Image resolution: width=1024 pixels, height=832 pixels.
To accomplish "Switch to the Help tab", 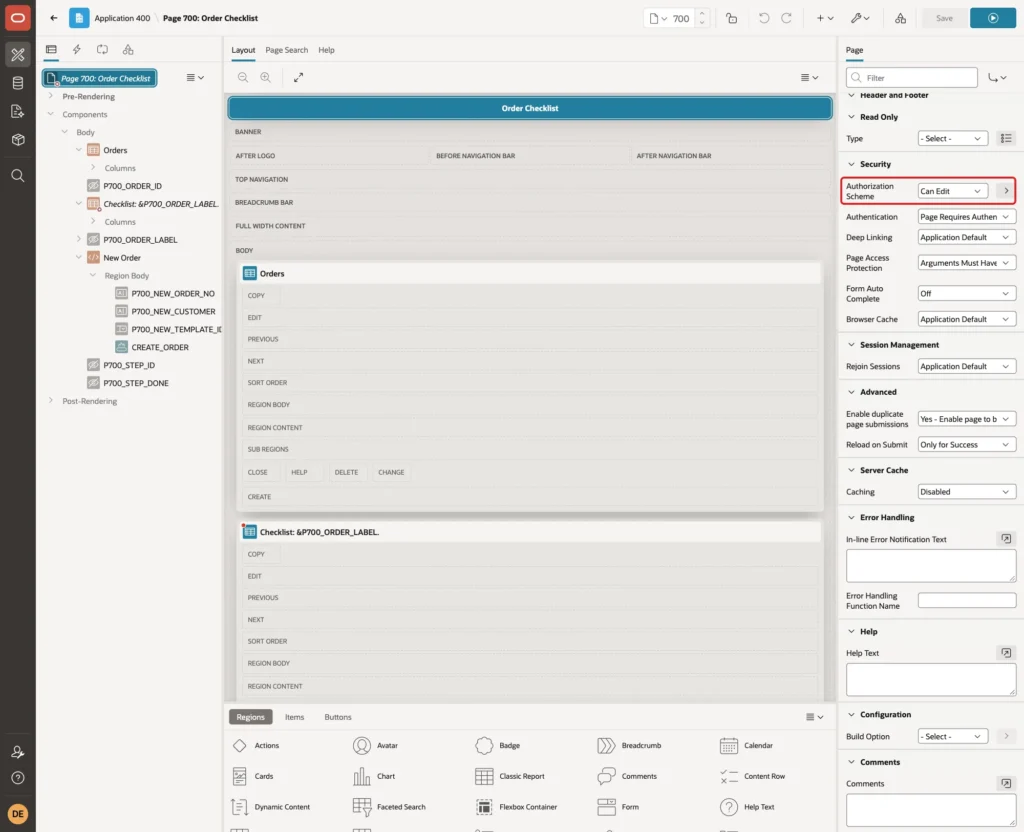I will tap(326, 50).
